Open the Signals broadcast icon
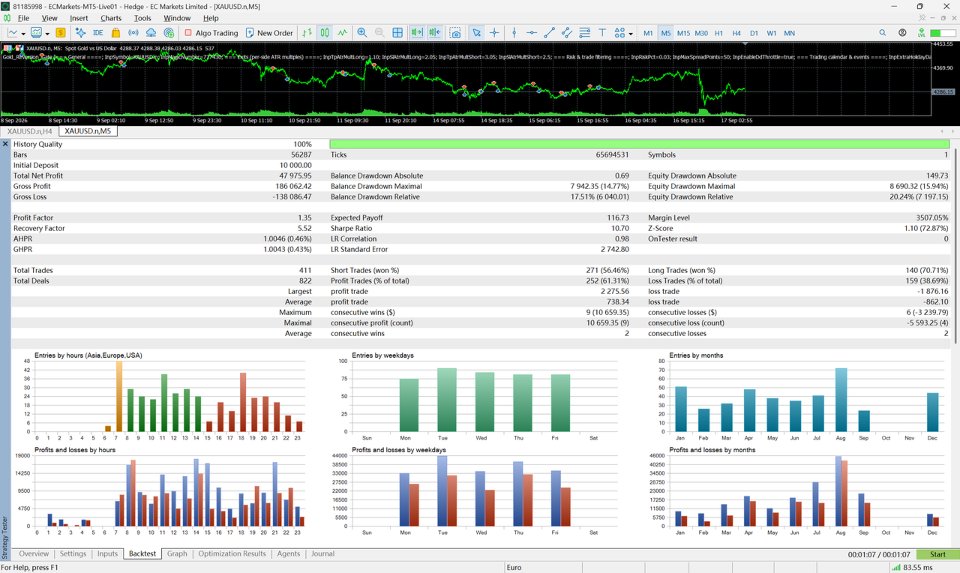This screenshot has height=573, width=960. [133, 32]
